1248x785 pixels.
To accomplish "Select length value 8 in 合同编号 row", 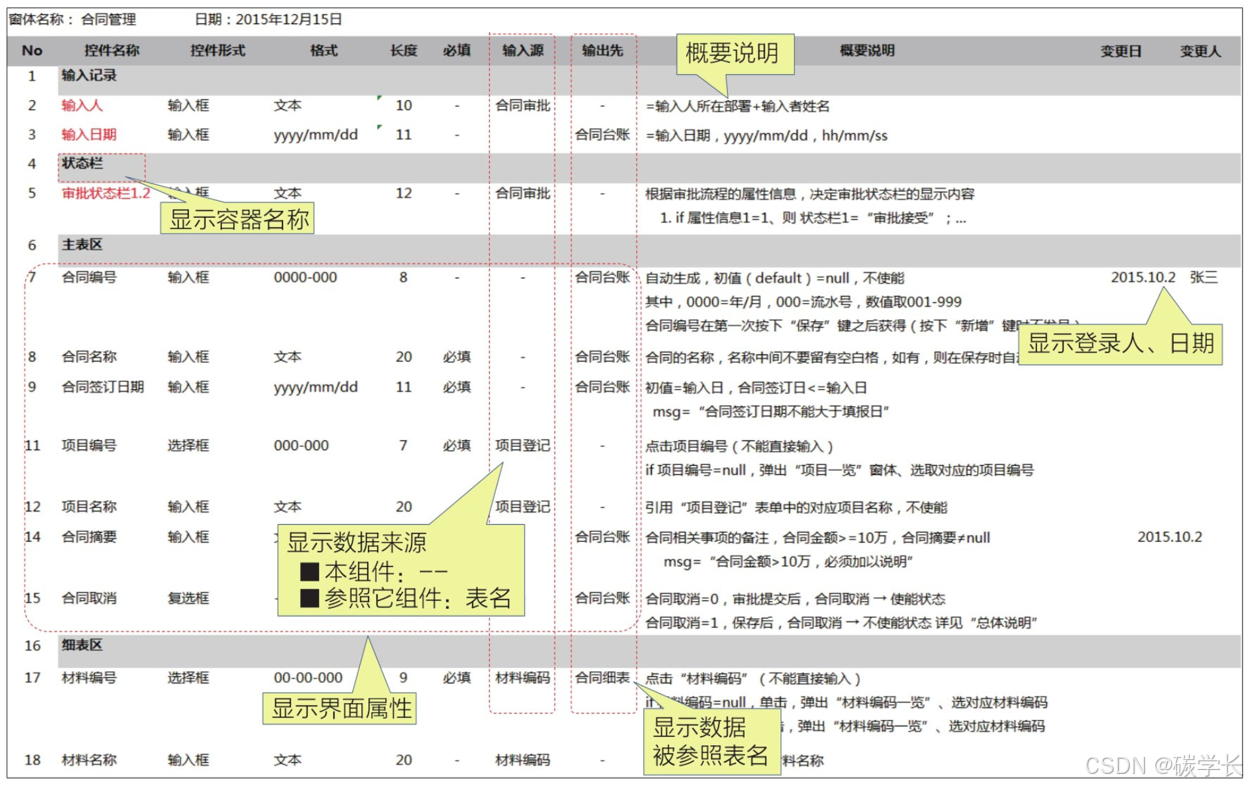I will click(x=403, y=277).
